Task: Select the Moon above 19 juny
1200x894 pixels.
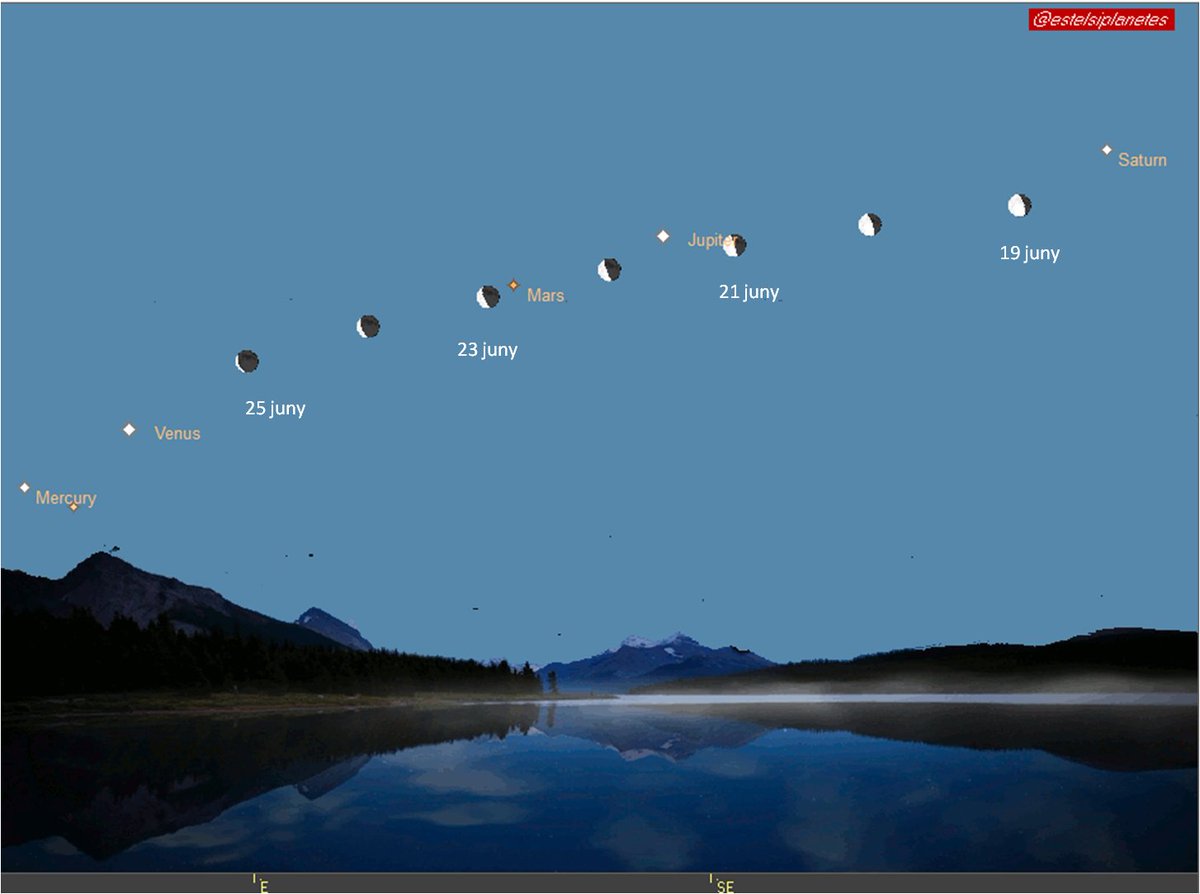Action: 1019,206
